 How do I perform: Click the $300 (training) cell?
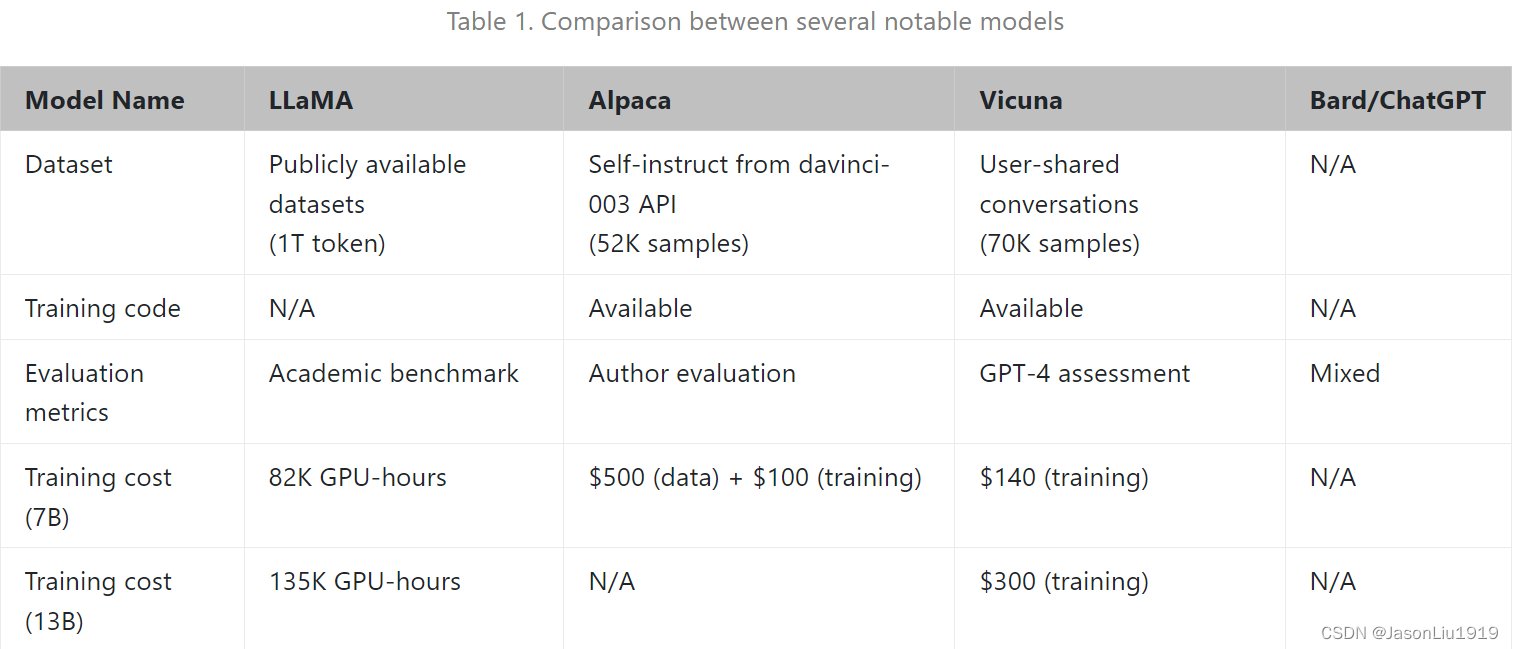(x=1064, y=581)
